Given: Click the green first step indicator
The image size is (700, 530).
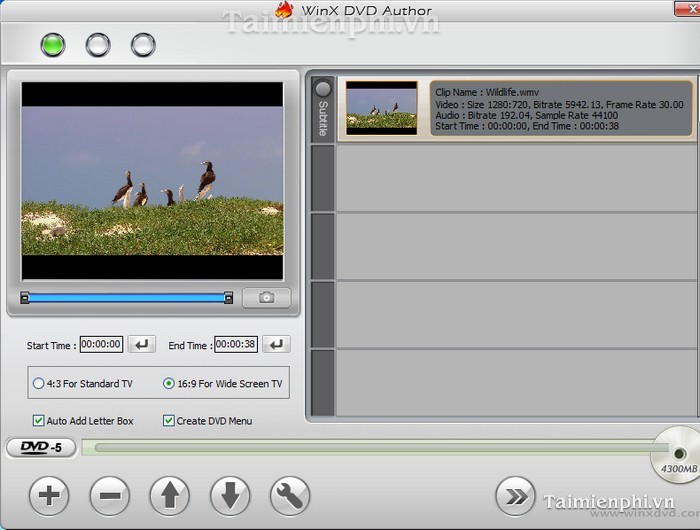Looking at the screenshot, I should pos(53,45).
